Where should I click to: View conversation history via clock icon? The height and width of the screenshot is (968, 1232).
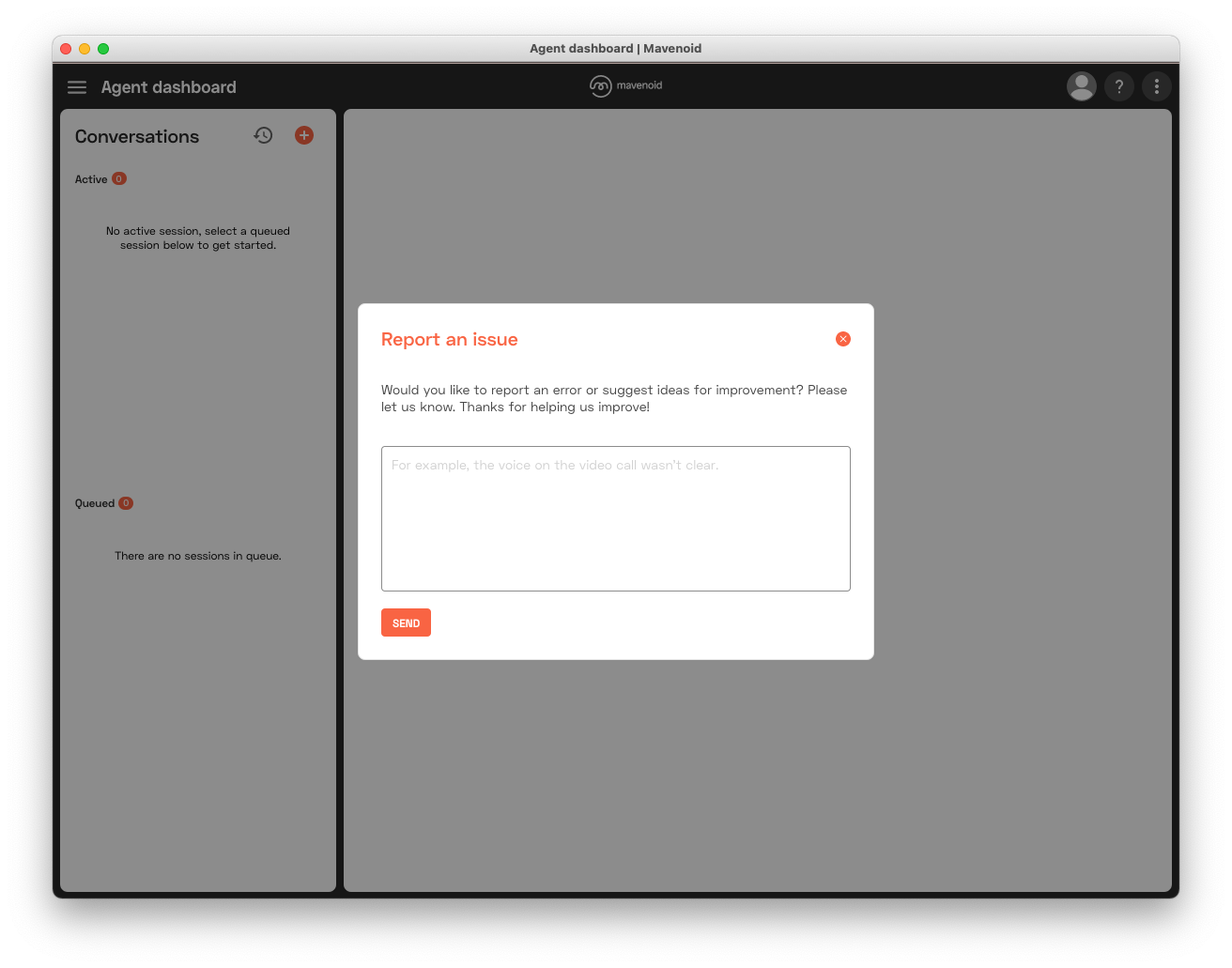[263, 135]
